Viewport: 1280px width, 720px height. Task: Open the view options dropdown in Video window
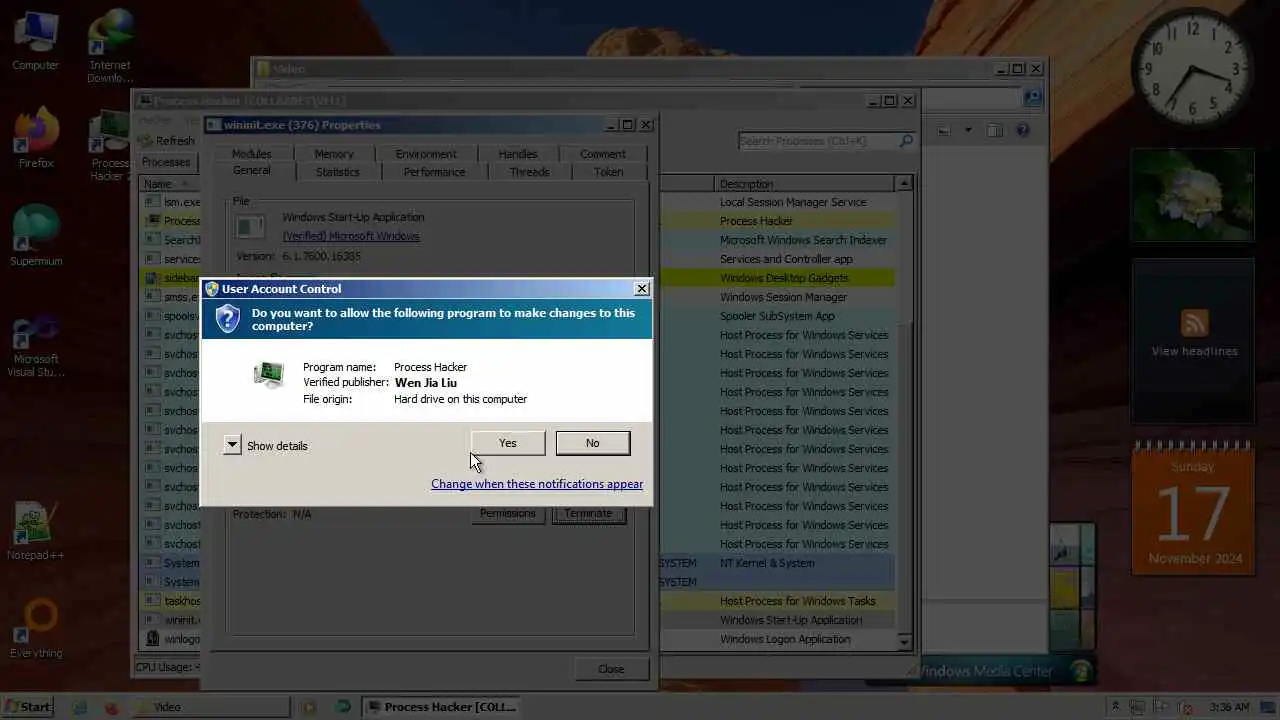[968, 130]
